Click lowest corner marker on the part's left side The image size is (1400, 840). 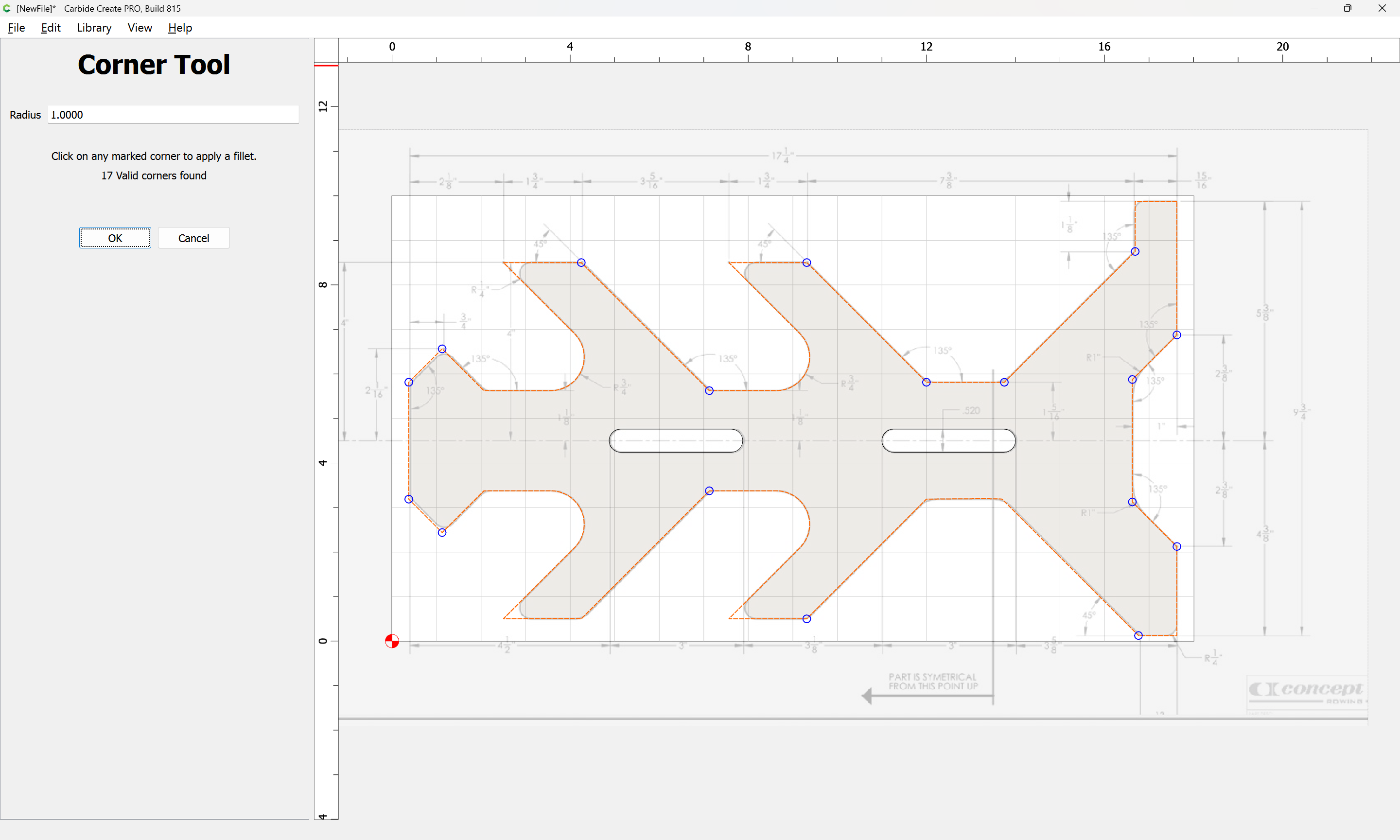click(x=442, y=532)
